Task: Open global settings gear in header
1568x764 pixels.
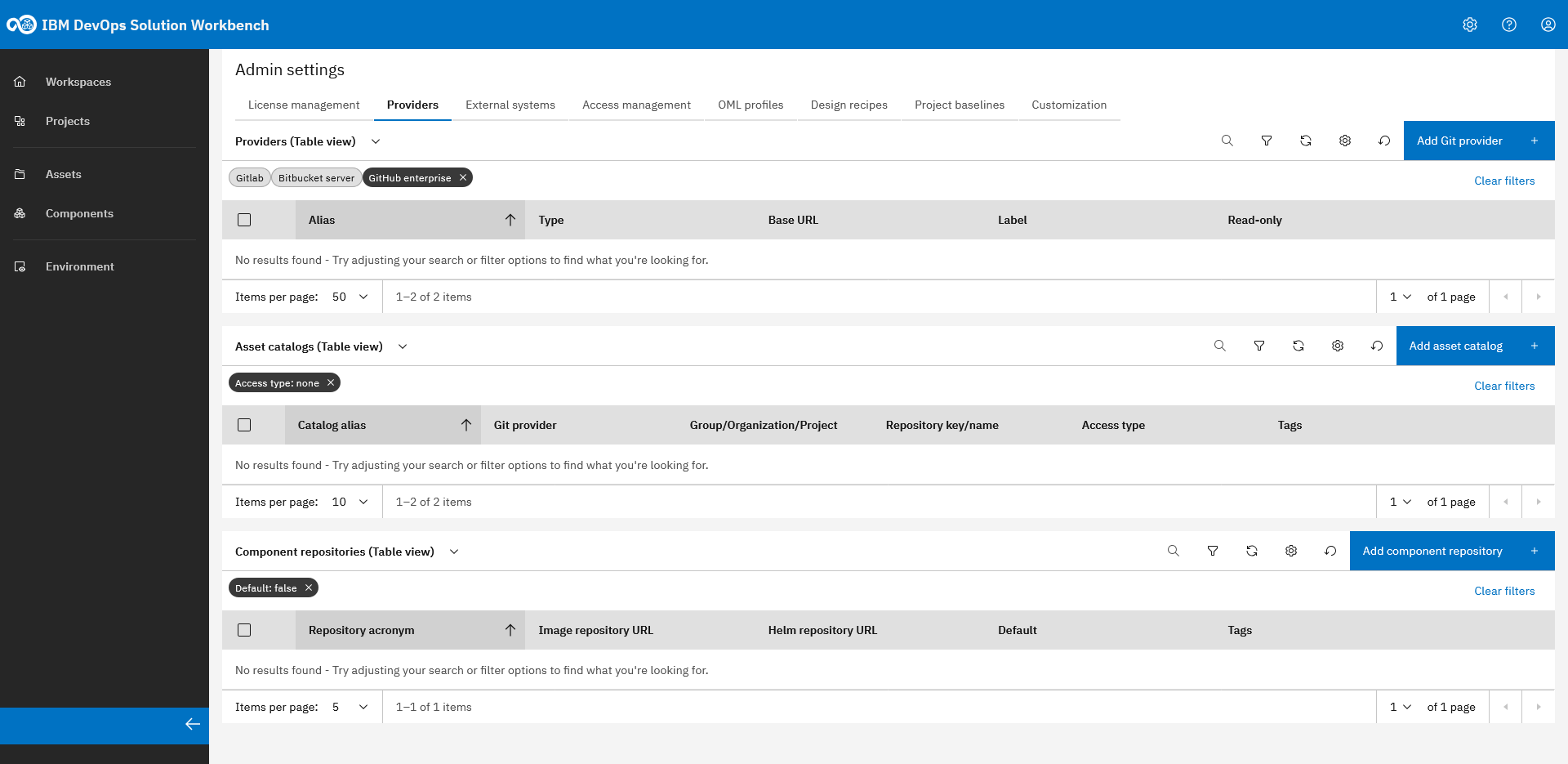Action: coord(1470,25)
